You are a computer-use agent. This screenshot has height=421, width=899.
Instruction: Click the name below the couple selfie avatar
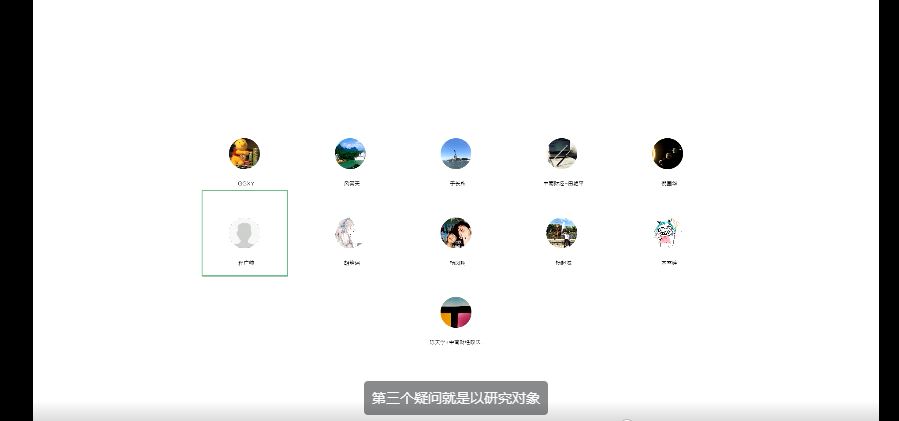(x=457, y=262)
